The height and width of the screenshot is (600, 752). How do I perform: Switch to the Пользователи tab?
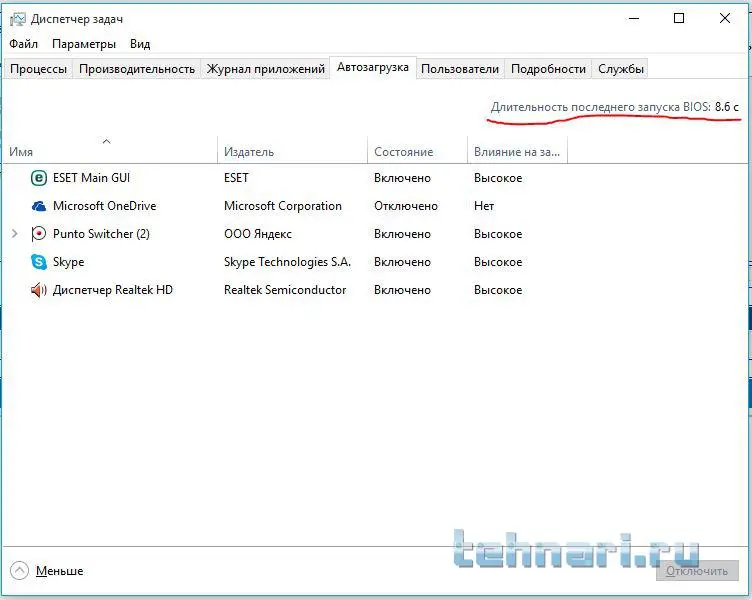(x=460, y=69)
